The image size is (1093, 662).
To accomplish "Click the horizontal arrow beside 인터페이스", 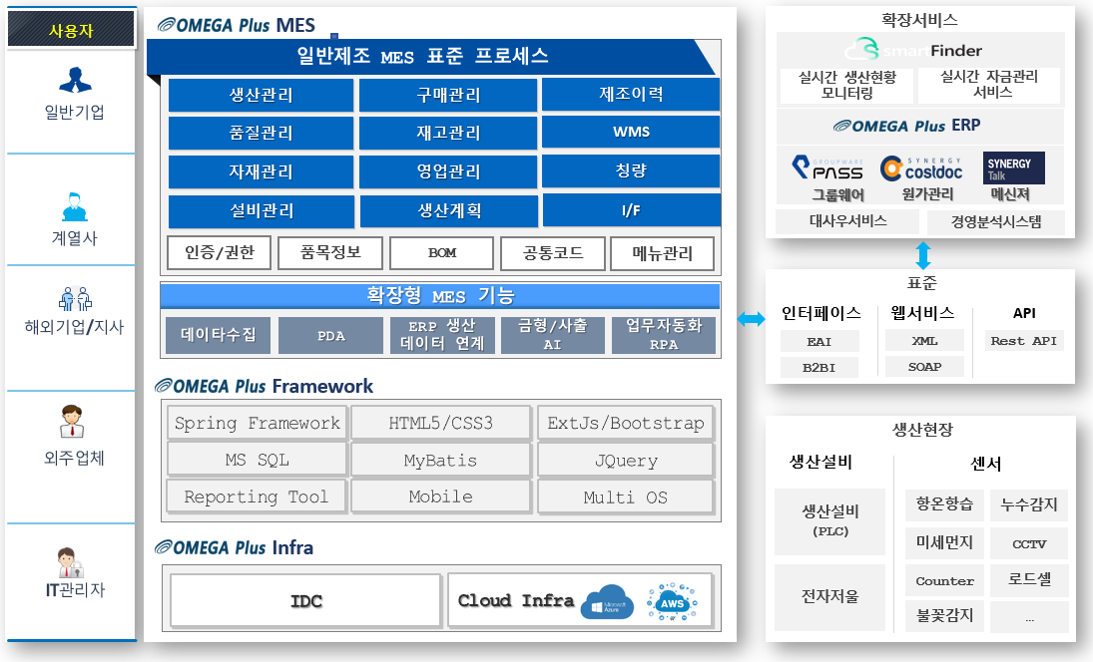I will coord(751,319).
